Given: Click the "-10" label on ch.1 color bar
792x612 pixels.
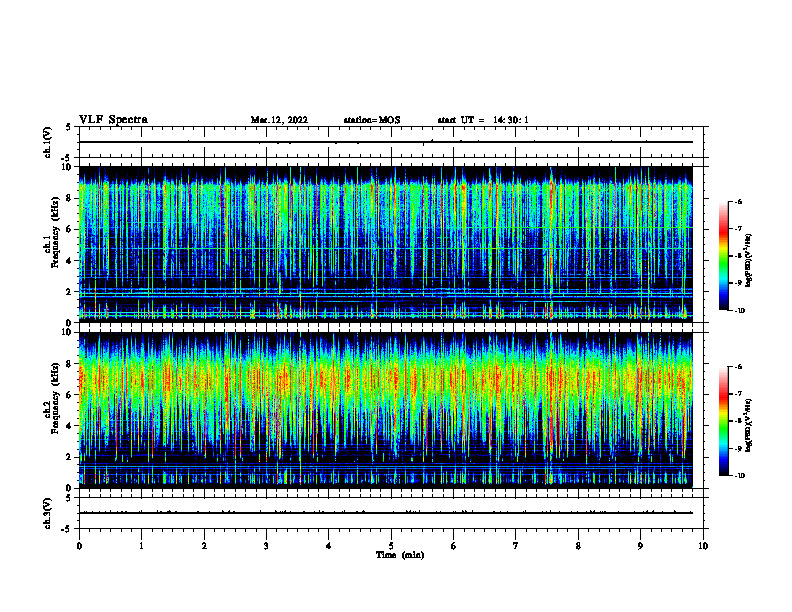Looking at the screenshot, I should (x=739, y=311).
